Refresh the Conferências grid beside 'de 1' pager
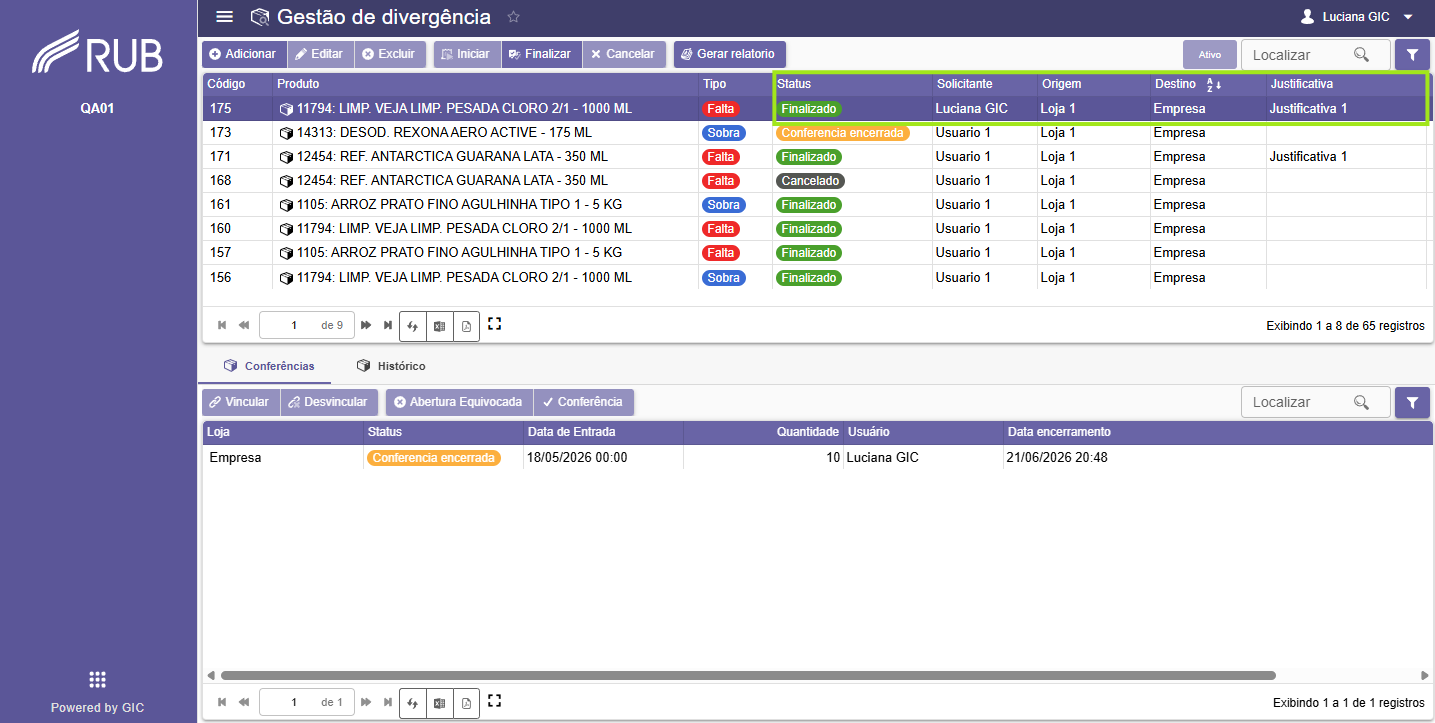The width and height of the screenshot is (1435, 723). pyautogui.click(x=412, y=703)
